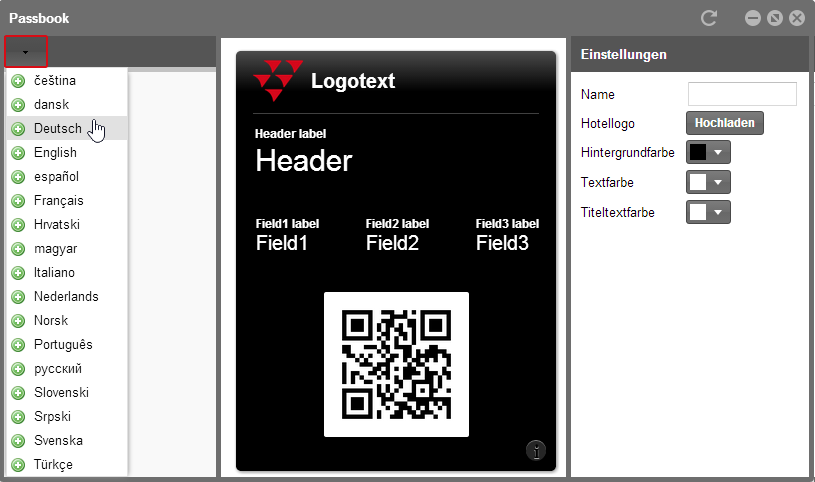This screenshot has height=482, width=815.
Task: Open the Titeltextfarbe color picker dropdown
Action: pyautogui.click(x=720, y=212)
